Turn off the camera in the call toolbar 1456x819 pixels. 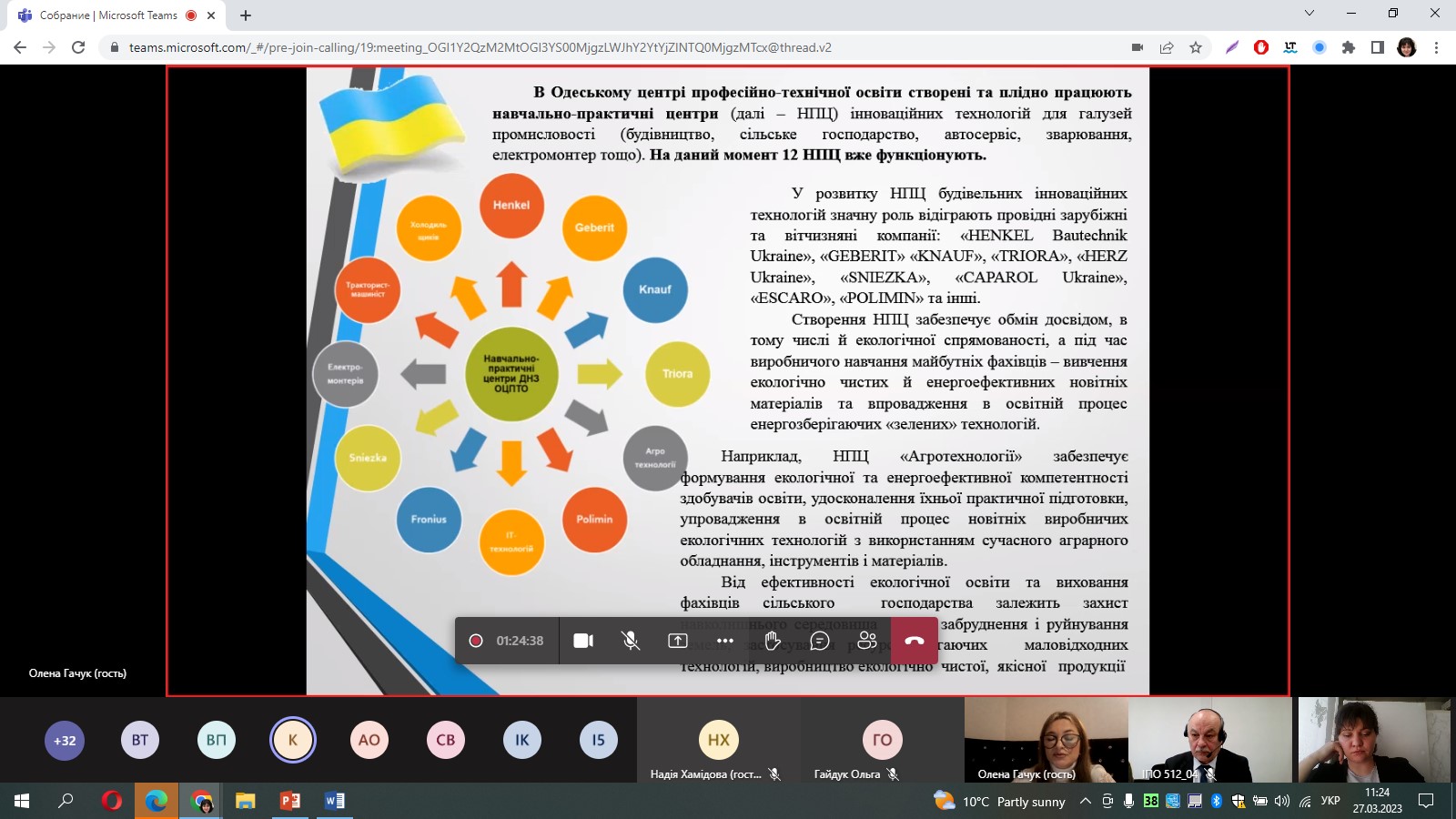click(x=583, y=641)
